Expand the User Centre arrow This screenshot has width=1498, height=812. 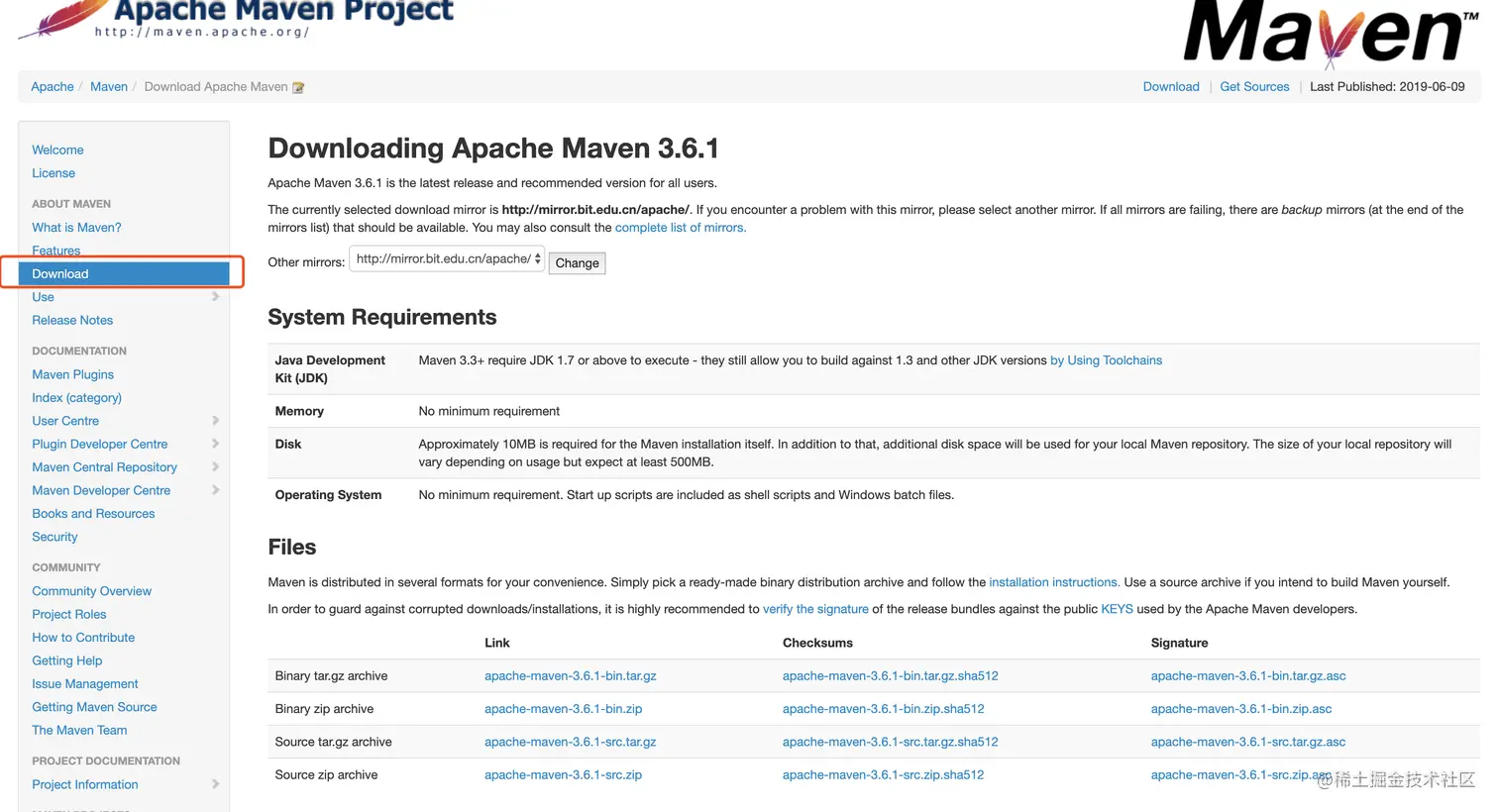point(215,421)
